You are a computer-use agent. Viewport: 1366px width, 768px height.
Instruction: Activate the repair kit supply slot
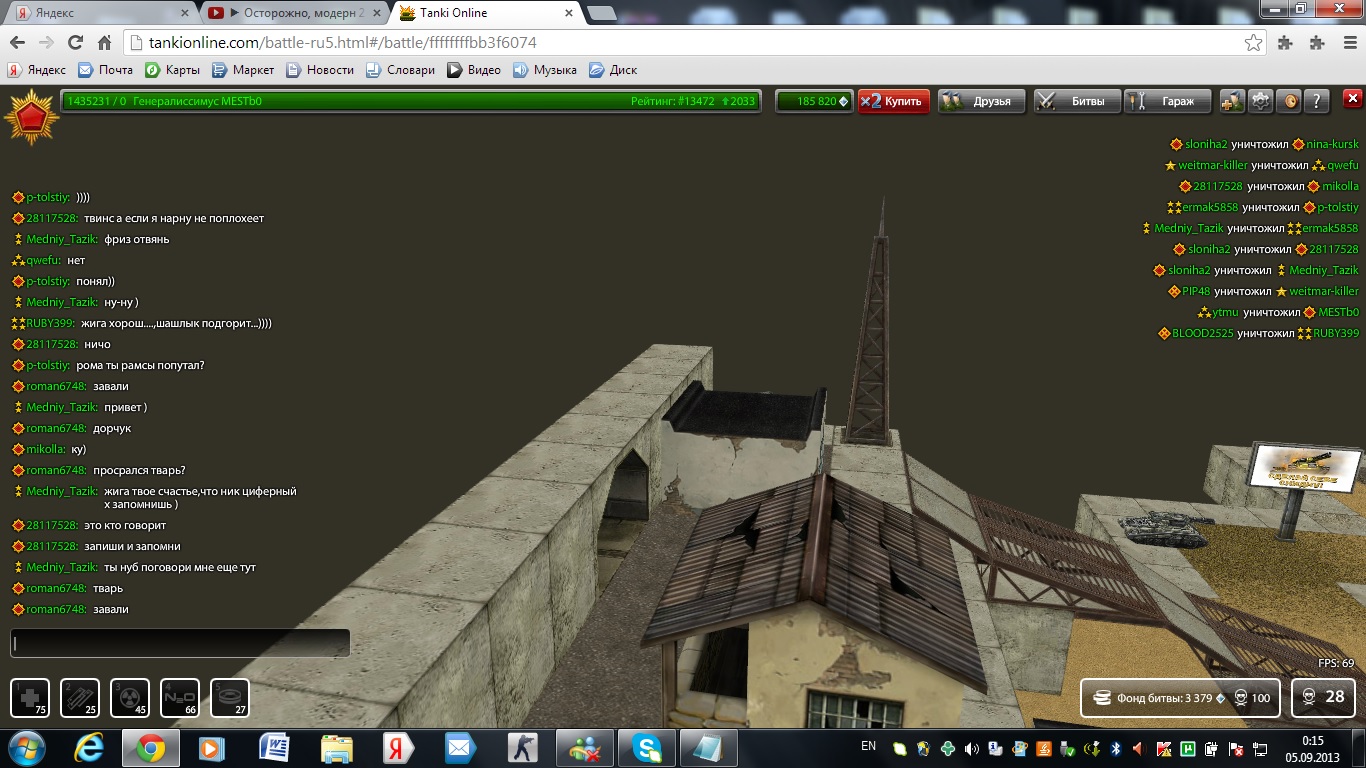30,698
